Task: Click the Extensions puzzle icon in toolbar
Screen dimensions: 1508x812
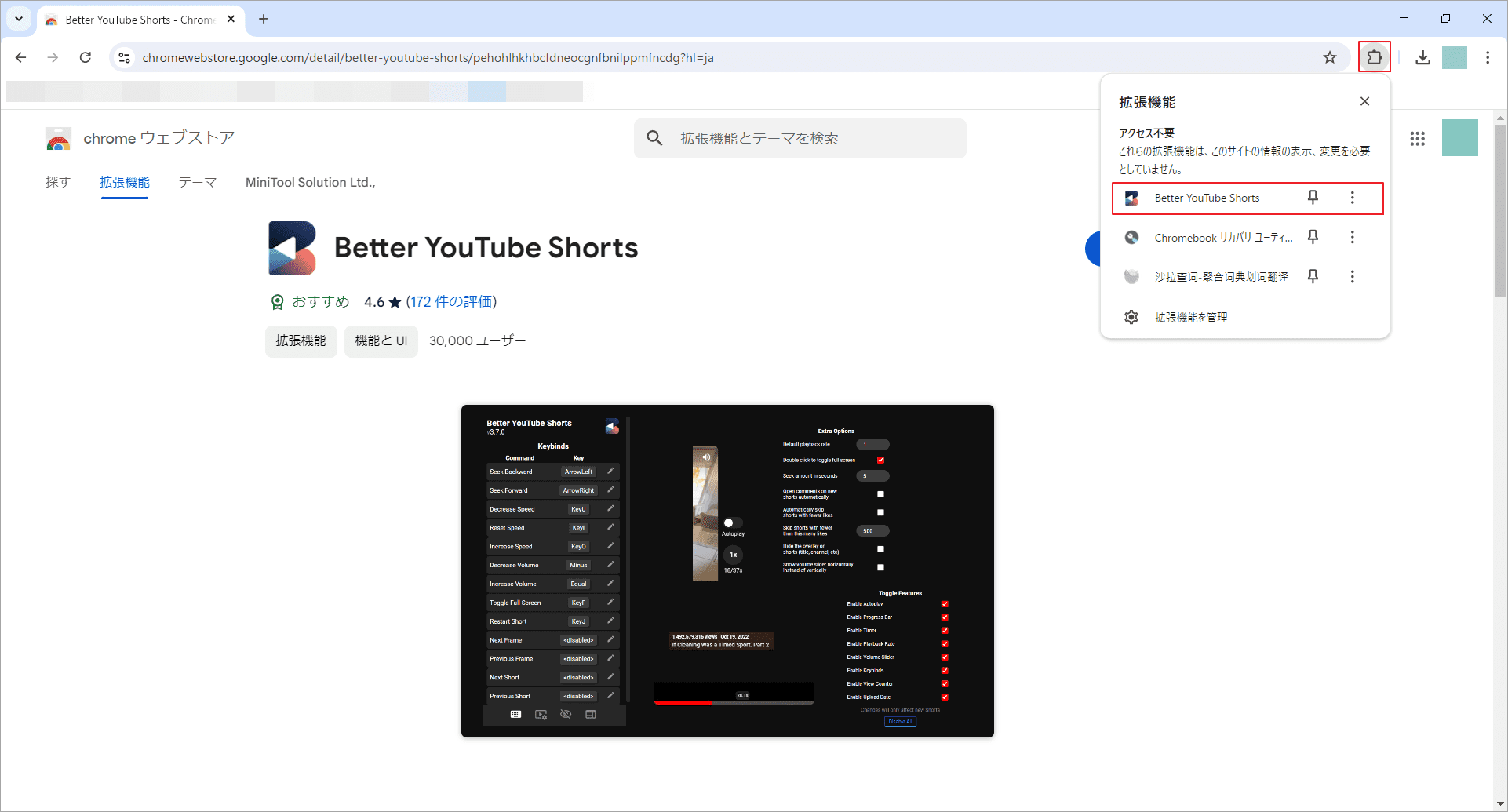Action: (1374, 57)
